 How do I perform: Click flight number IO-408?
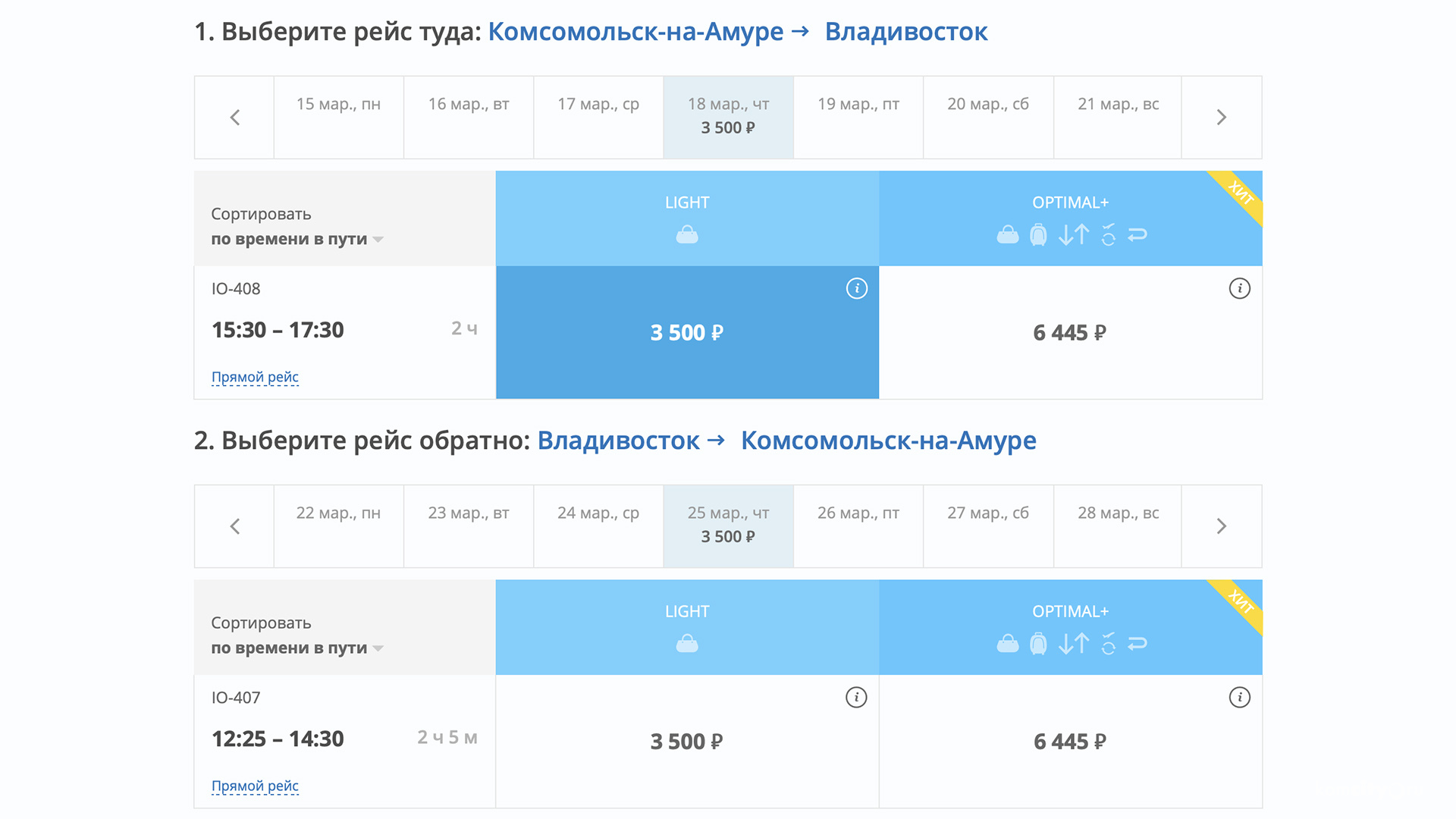[236, 289]
